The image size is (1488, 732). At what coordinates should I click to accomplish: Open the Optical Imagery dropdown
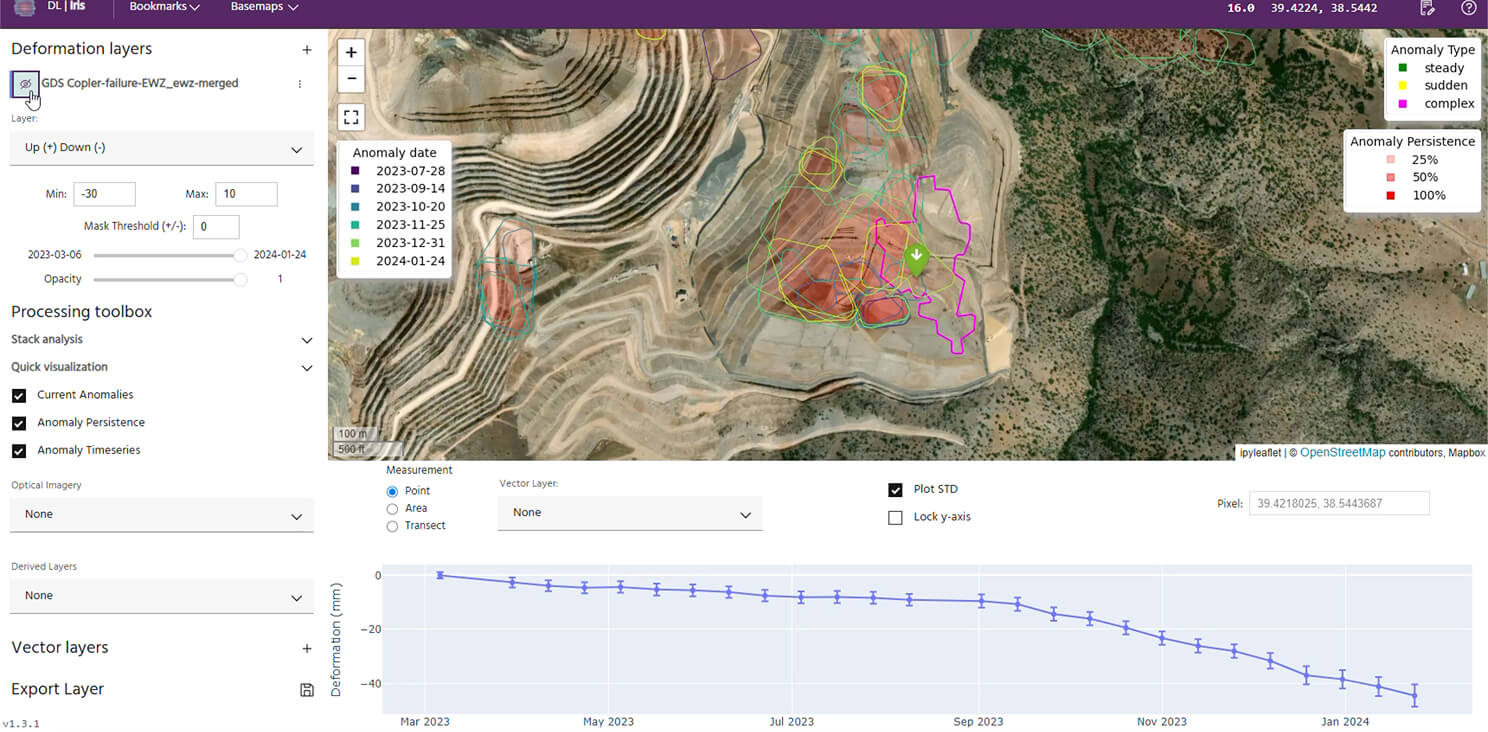coord(162,513)
